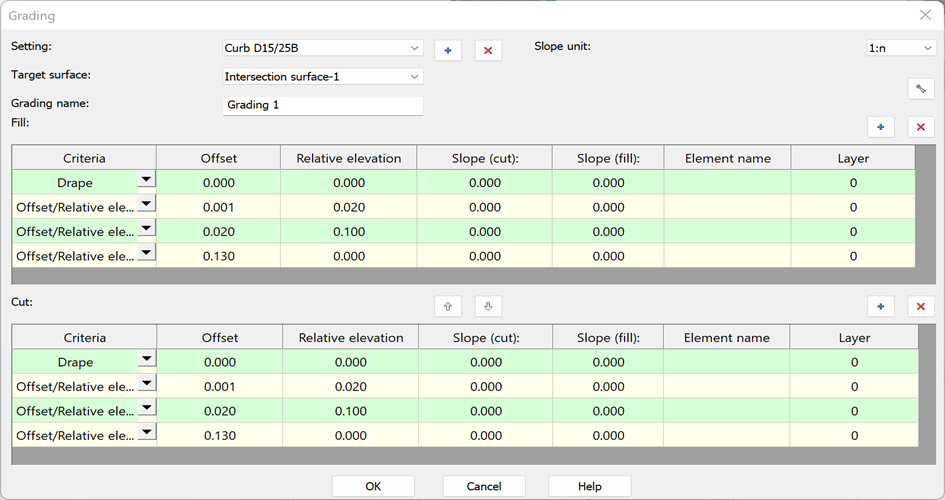Click the Cancel button
This screenshot has height=500, width=945.
[484, 486]
